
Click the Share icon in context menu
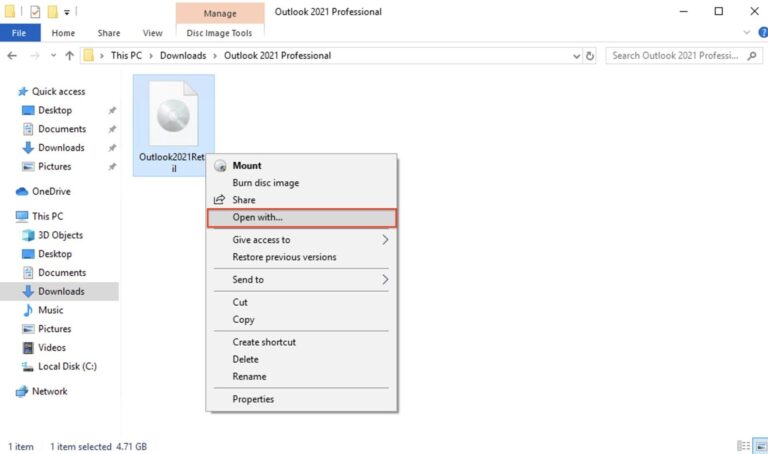pos(219,200)
